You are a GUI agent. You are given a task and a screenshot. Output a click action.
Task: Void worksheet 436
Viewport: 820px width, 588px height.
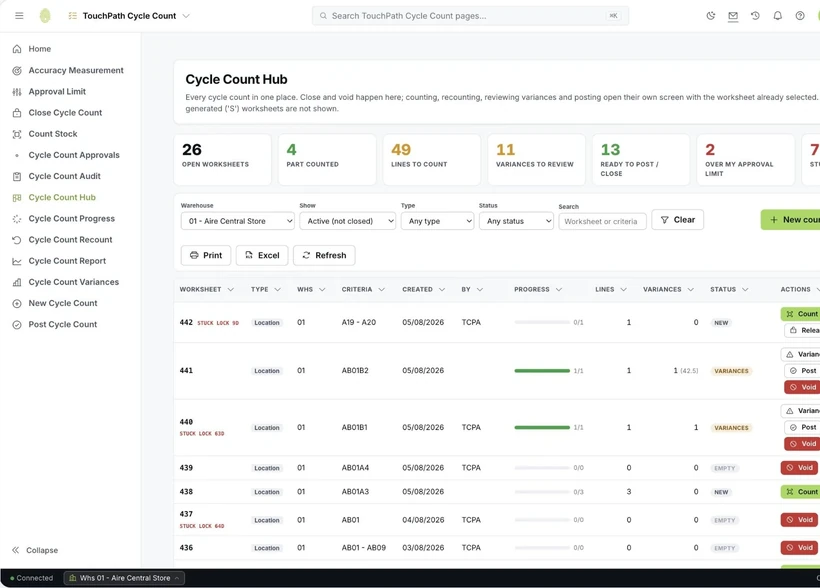tap(800, 548)
